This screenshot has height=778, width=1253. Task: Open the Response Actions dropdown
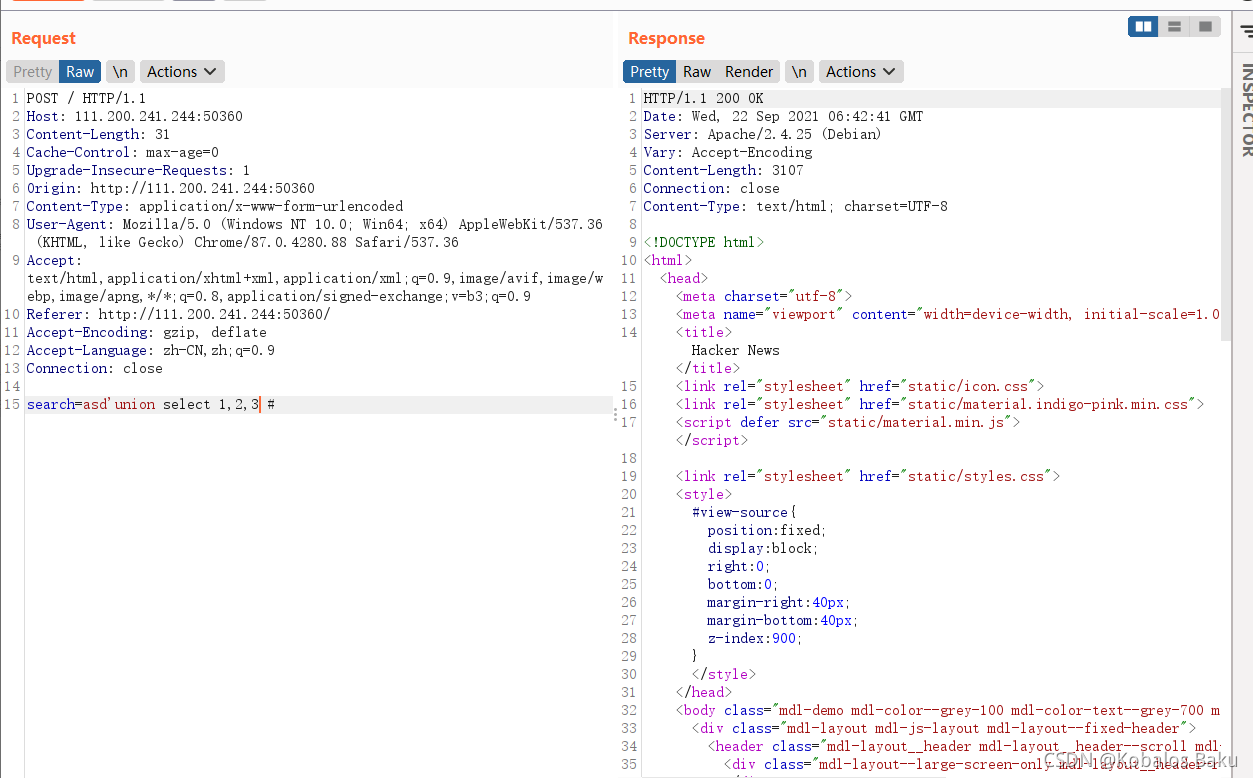pyautogui.click(x=861, y=72)
